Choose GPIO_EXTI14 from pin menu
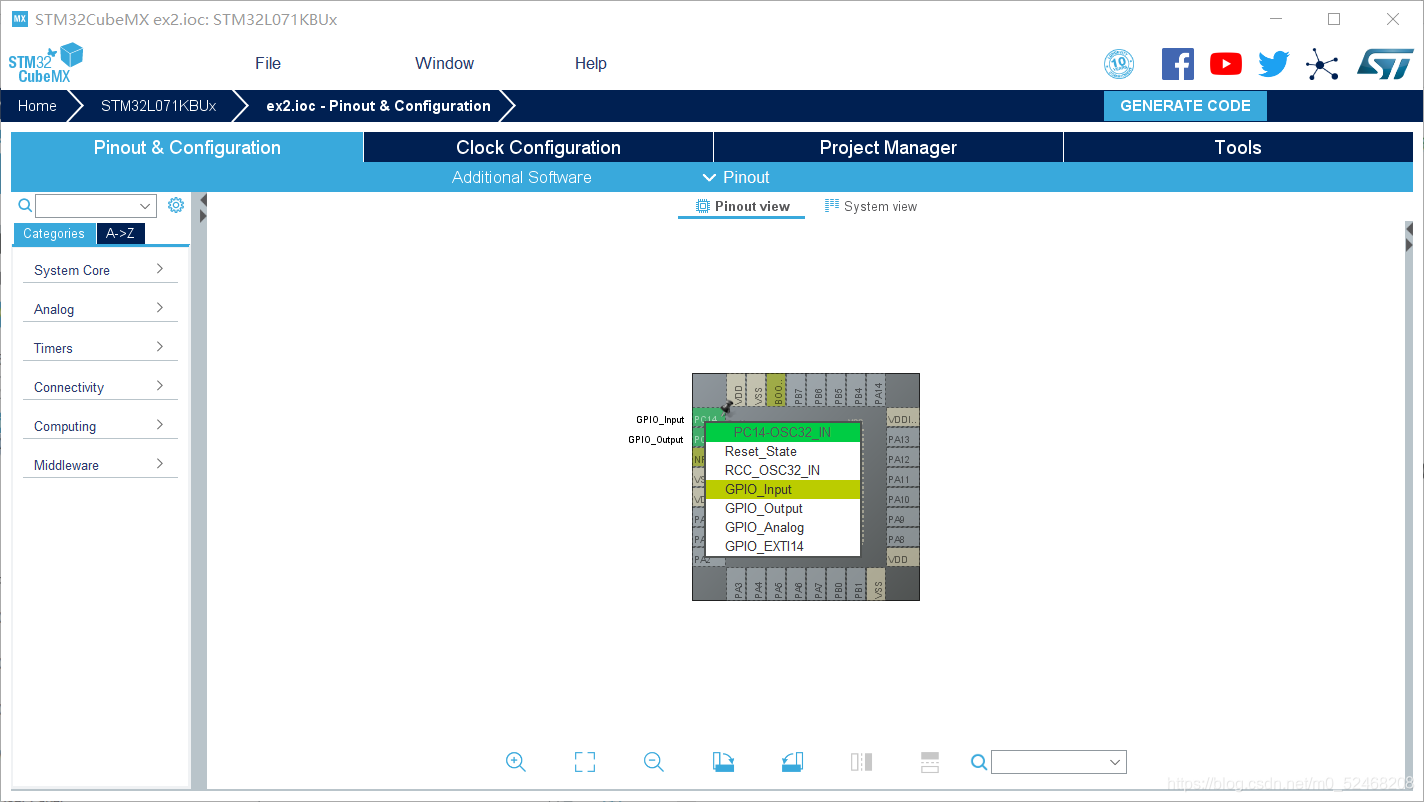 pos(783,546)
